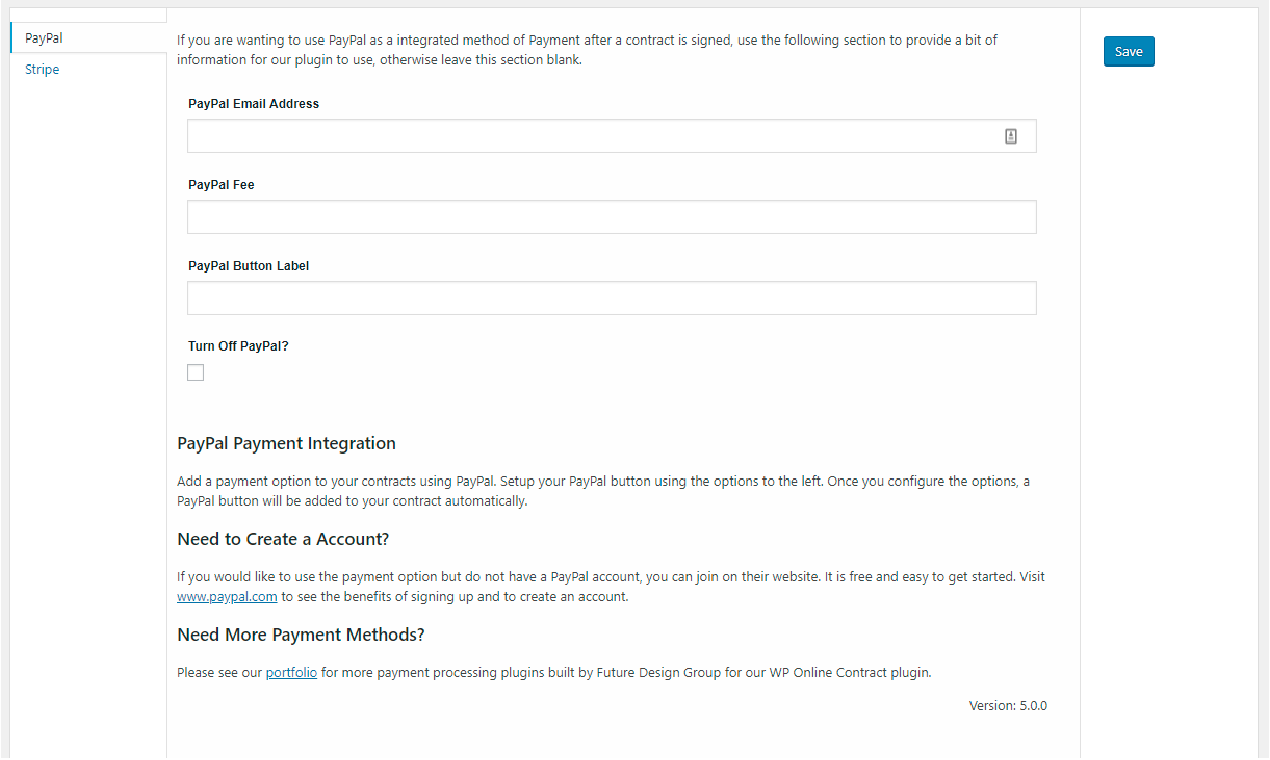The image size is (1270, 760).
Task: Click the Save button
Action: tap(1128, 51)
